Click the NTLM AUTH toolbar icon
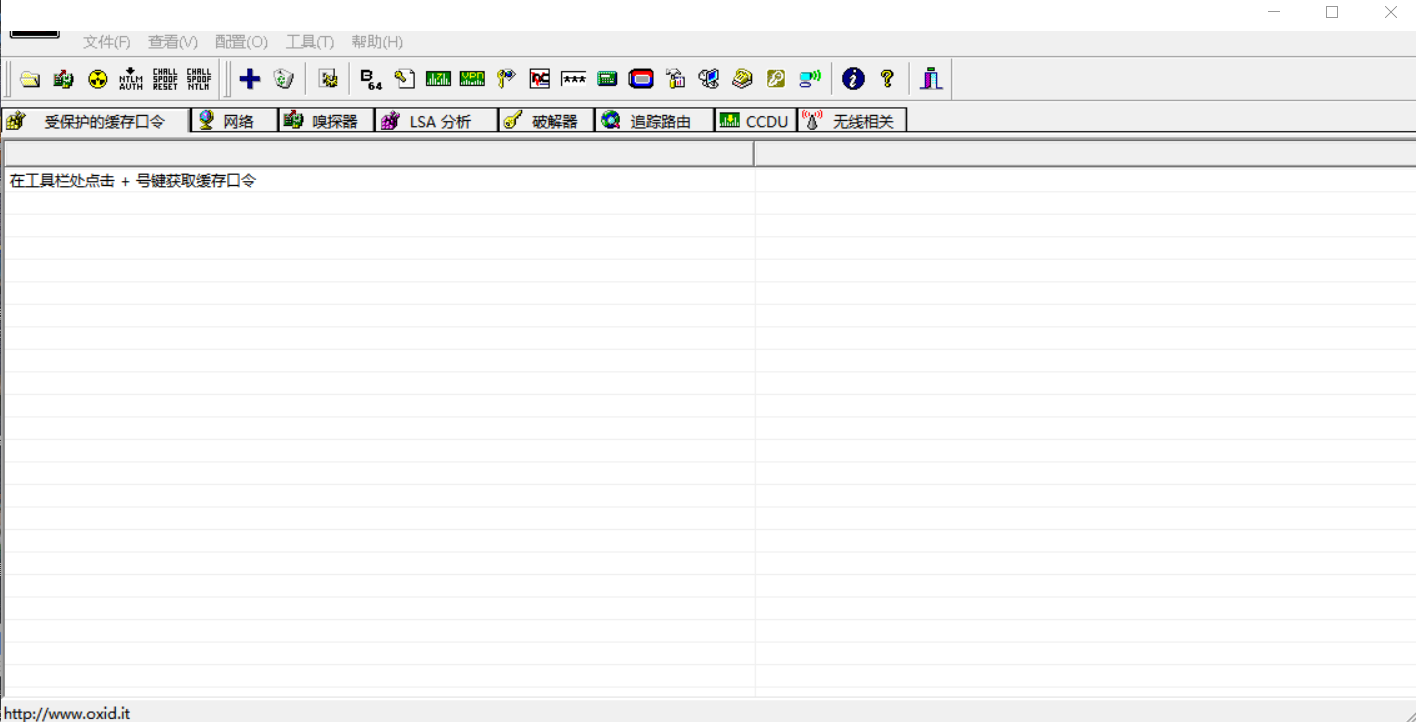Image resolution: width=1416 pixels, height=722 pixels. pos(131,79)
